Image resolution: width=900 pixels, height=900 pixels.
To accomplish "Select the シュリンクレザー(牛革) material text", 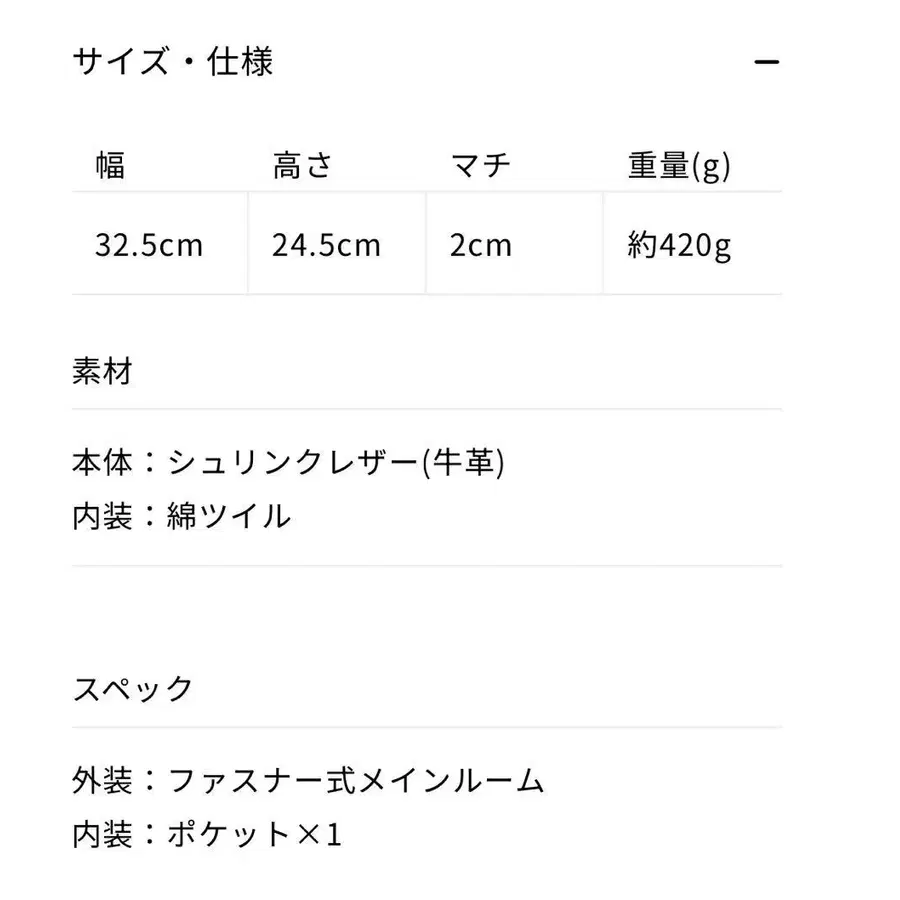I will [x=336, y=463].
